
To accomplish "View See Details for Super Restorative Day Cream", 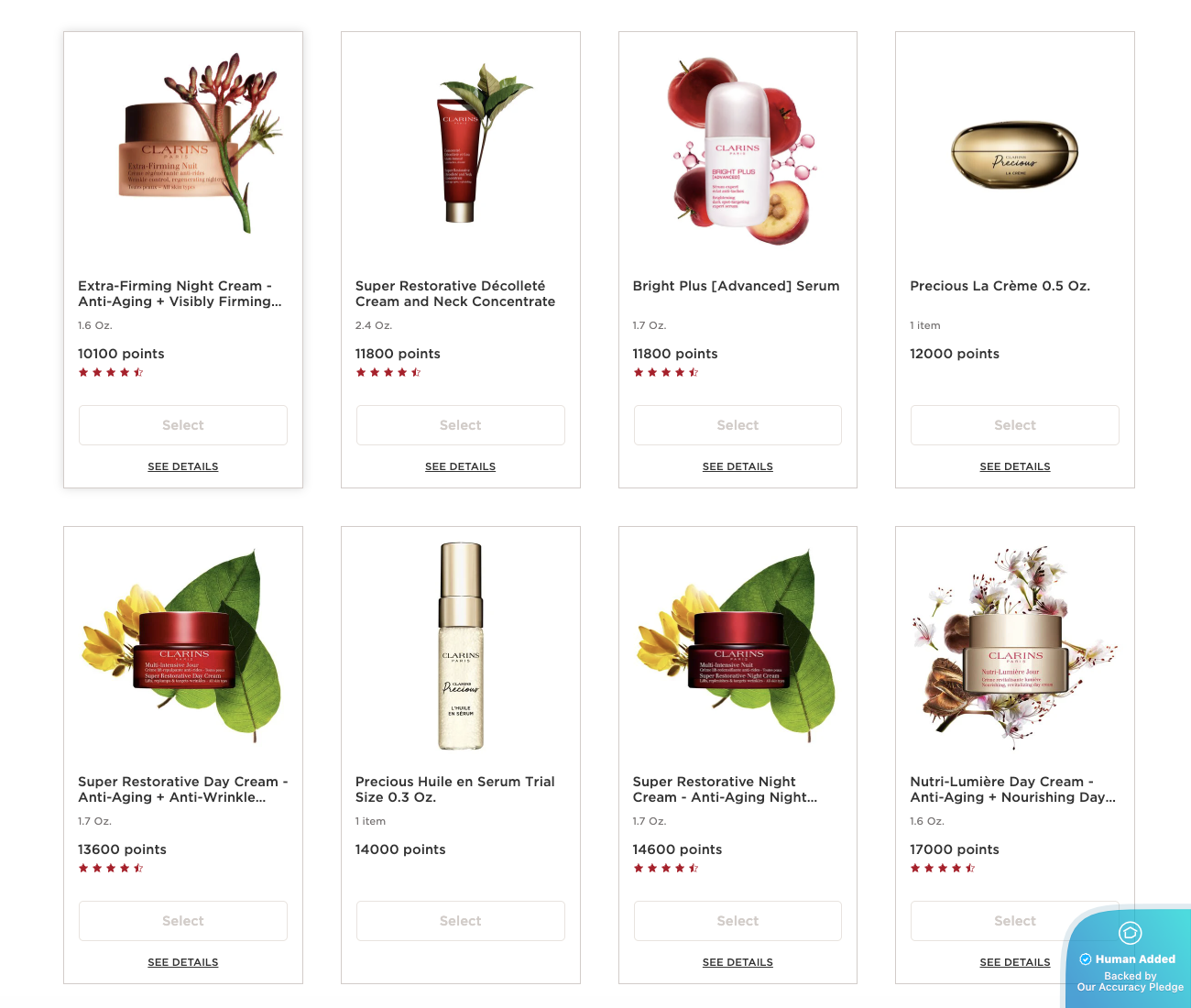I will (183, 962).
